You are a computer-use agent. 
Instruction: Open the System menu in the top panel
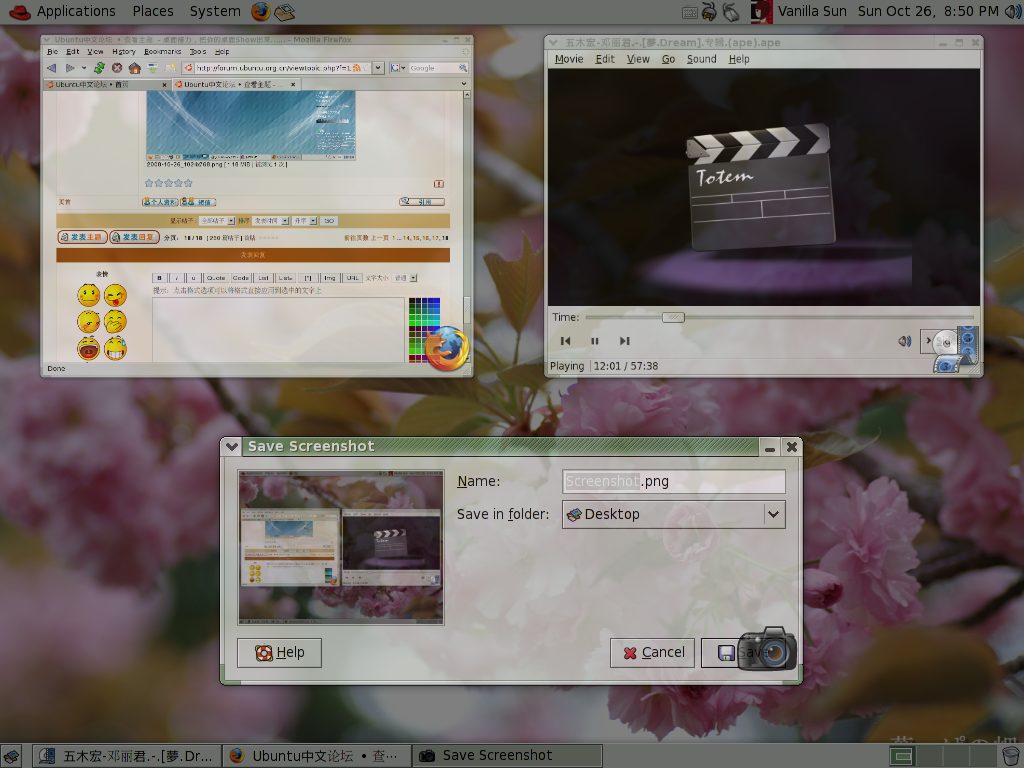click(x=215, y=12)
